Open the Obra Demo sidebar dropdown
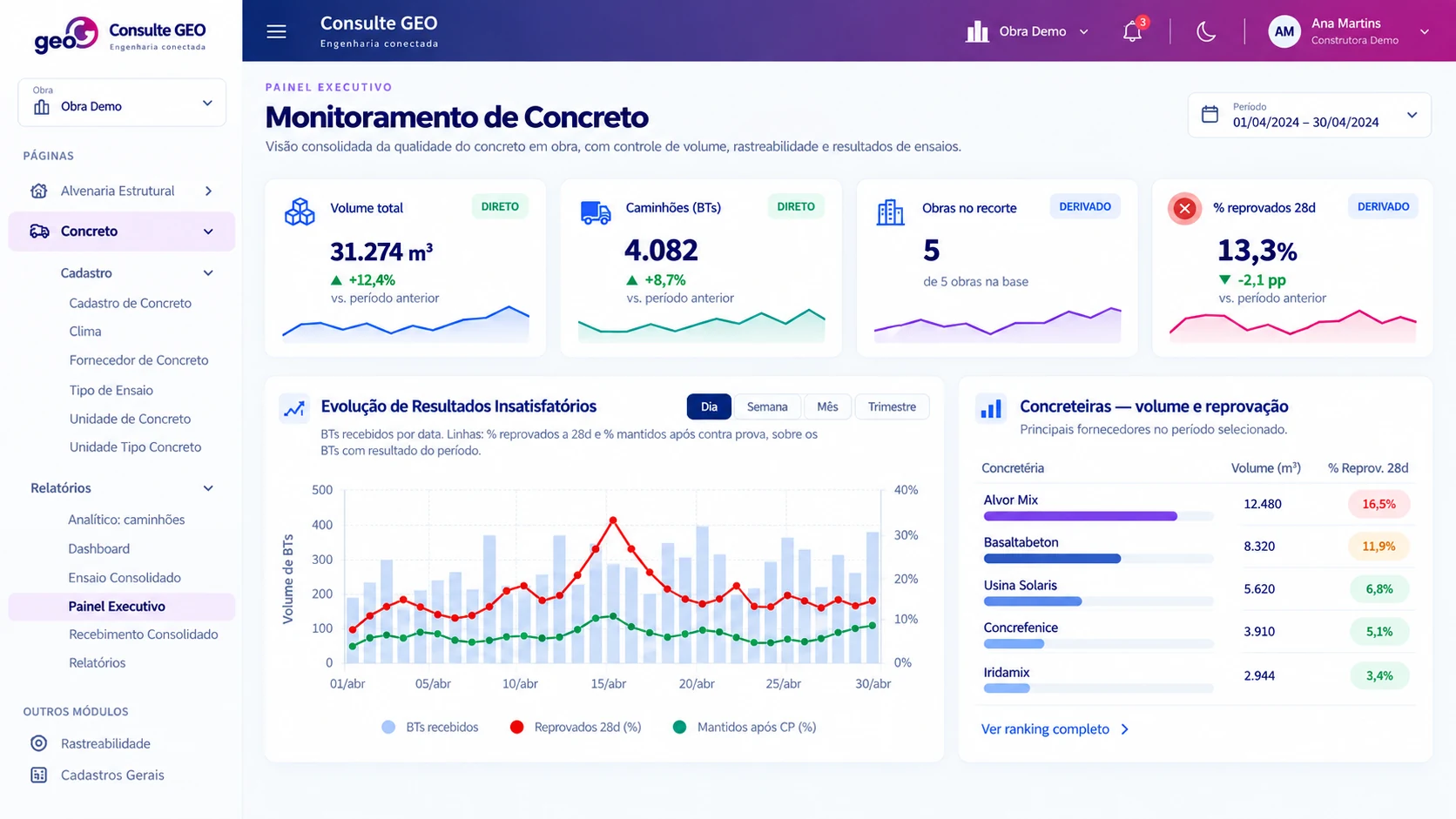Viewport: 1456px width, 819px height. point(122,103)
